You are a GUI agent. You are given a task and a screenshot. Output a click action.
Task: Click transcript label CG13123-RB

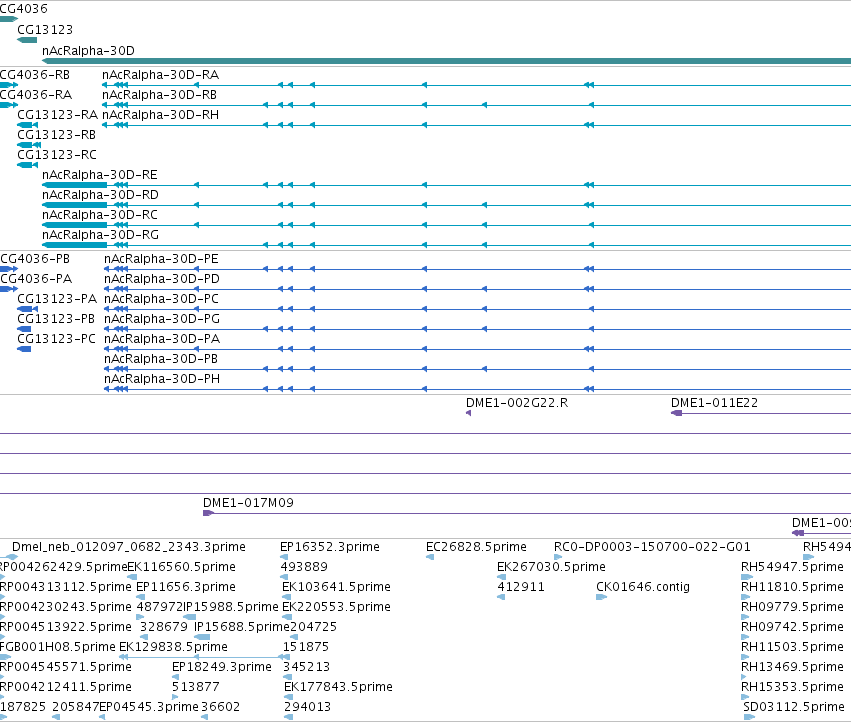56,135
